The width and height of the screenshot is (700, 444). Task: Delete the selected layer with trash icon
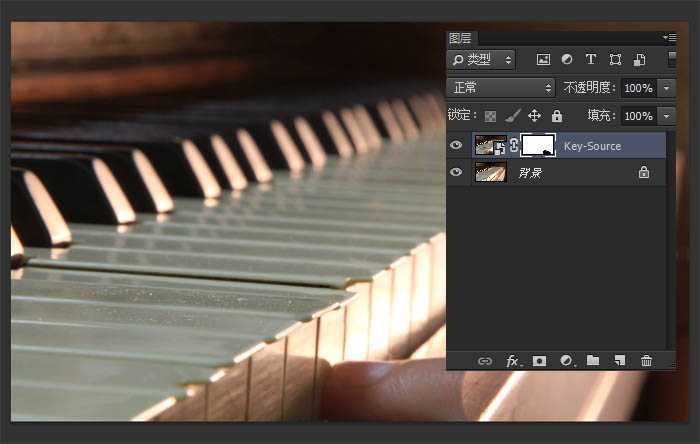[x=646, y=361]
